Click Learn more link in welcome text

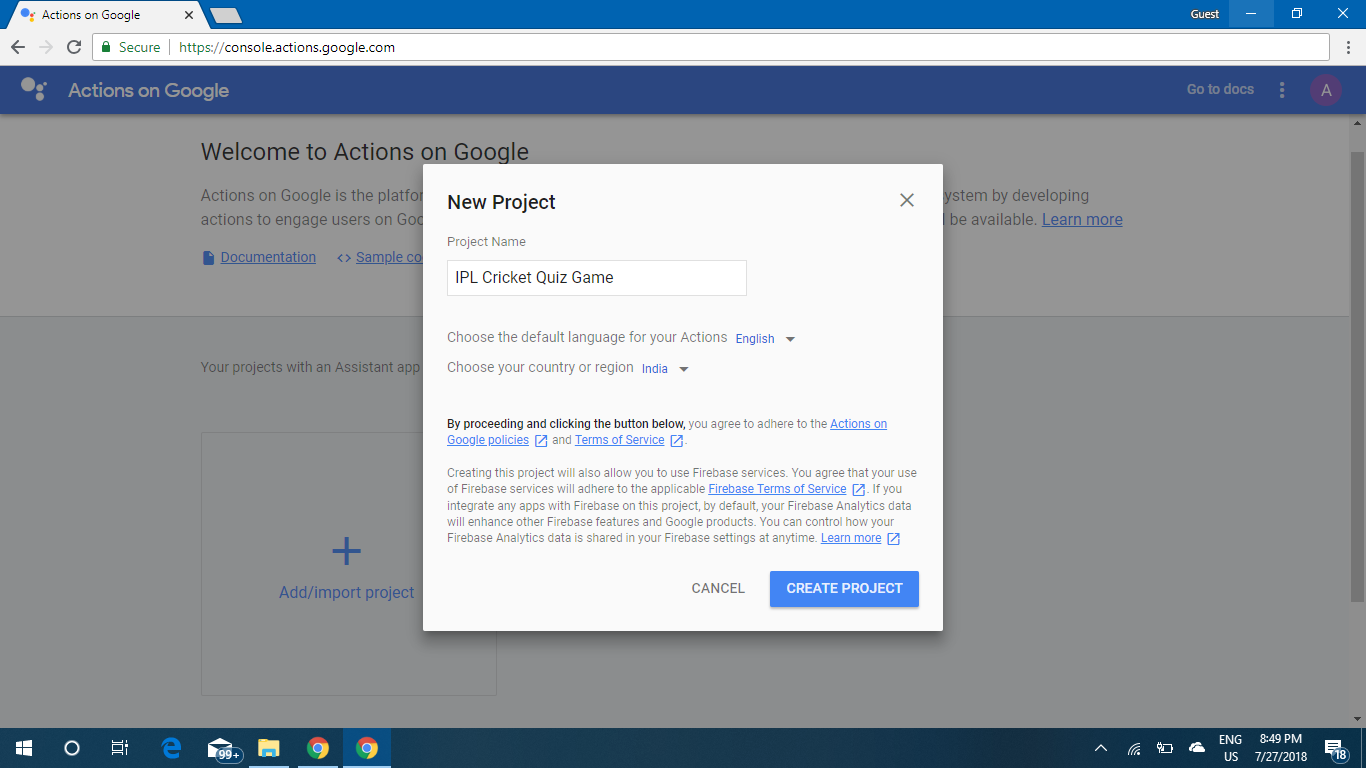1082,220
